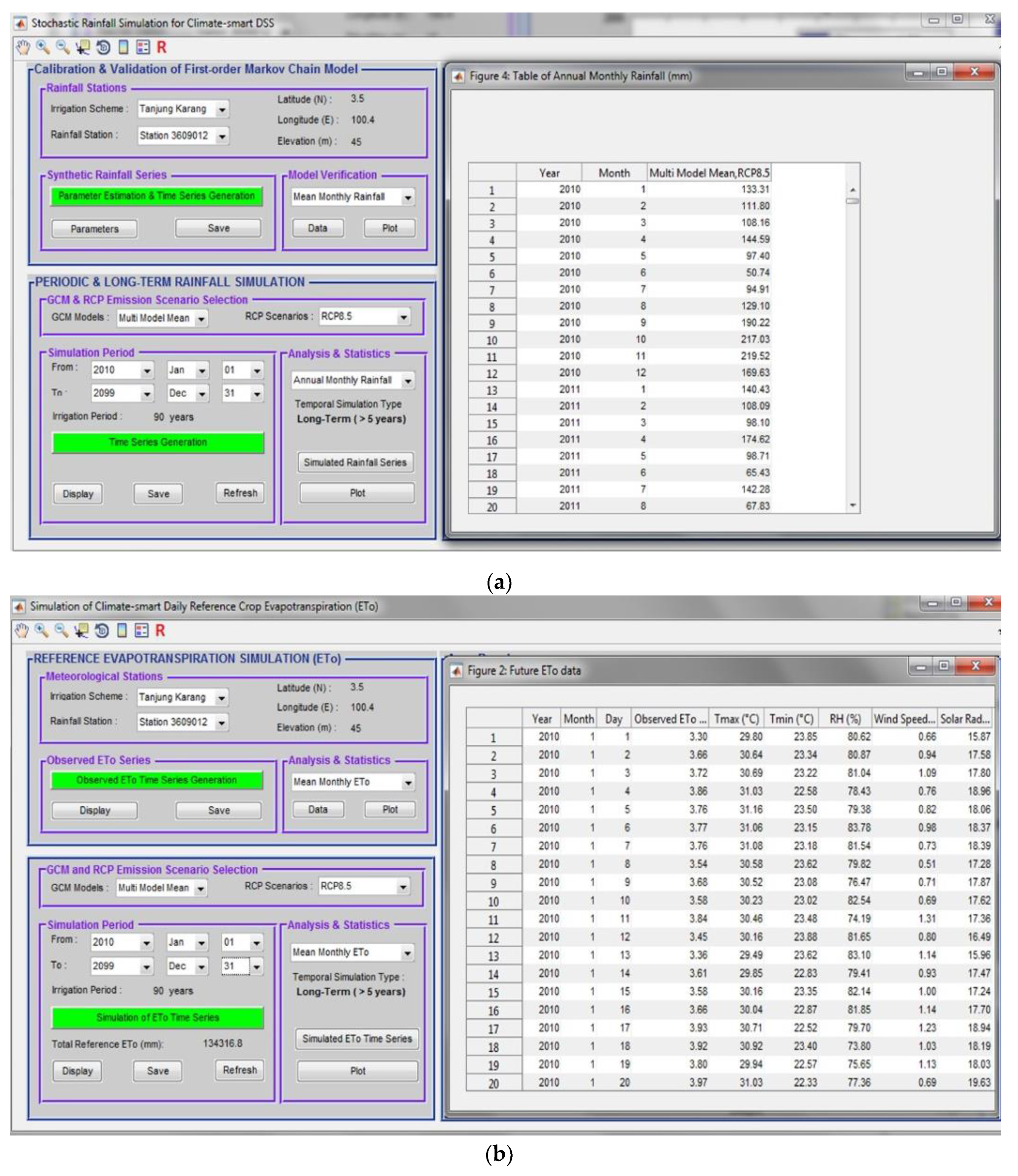Insert Legend icon in ETo window toolbar
Image resolution: width=1018 pixels, height=1176 pixels.
pyautogui.click(x=141, y=630)
